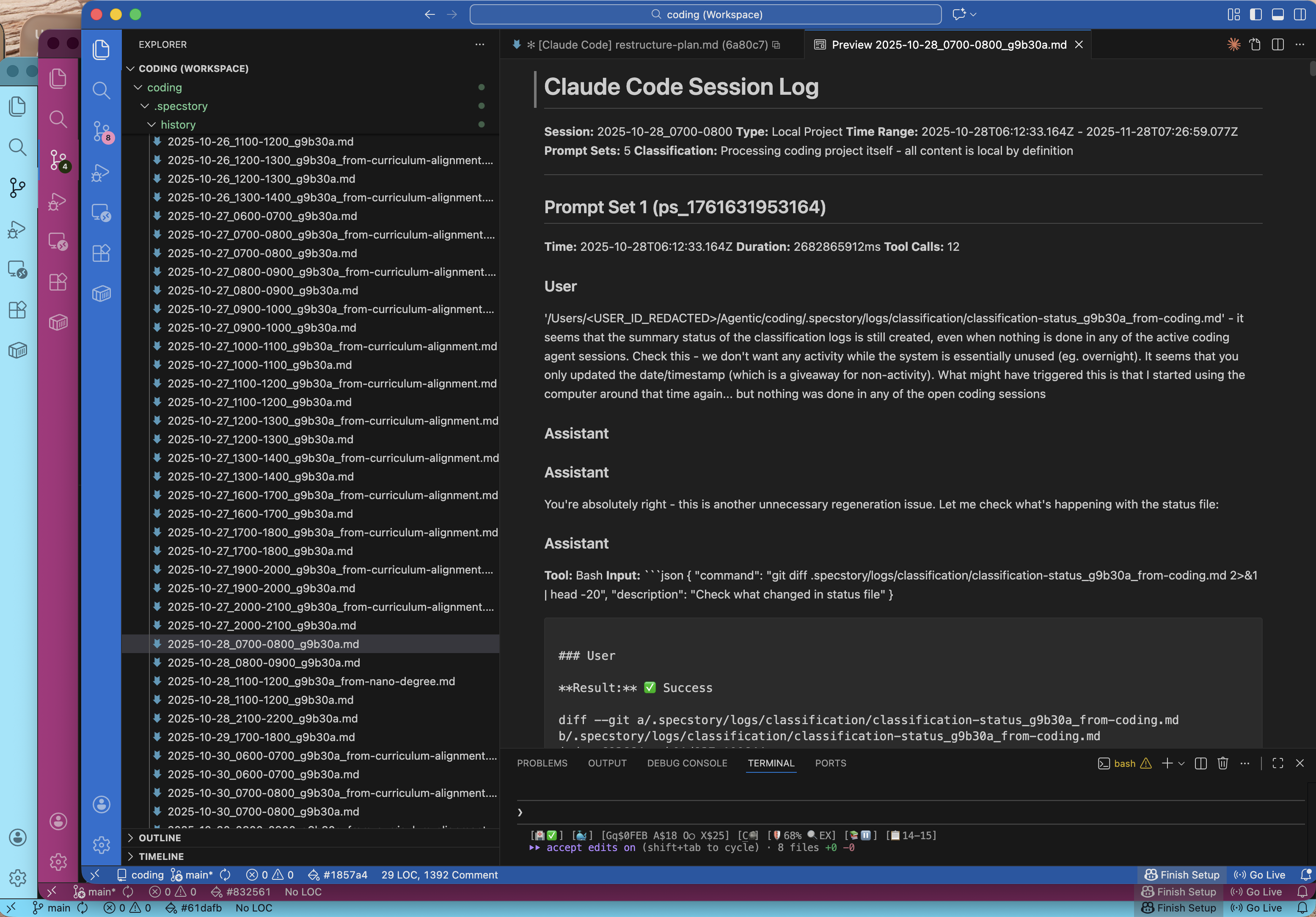This screenshot has width=1316, height=917.
Task: Expand the new terminal launch profile dropdown
Action: point(1181,763)
